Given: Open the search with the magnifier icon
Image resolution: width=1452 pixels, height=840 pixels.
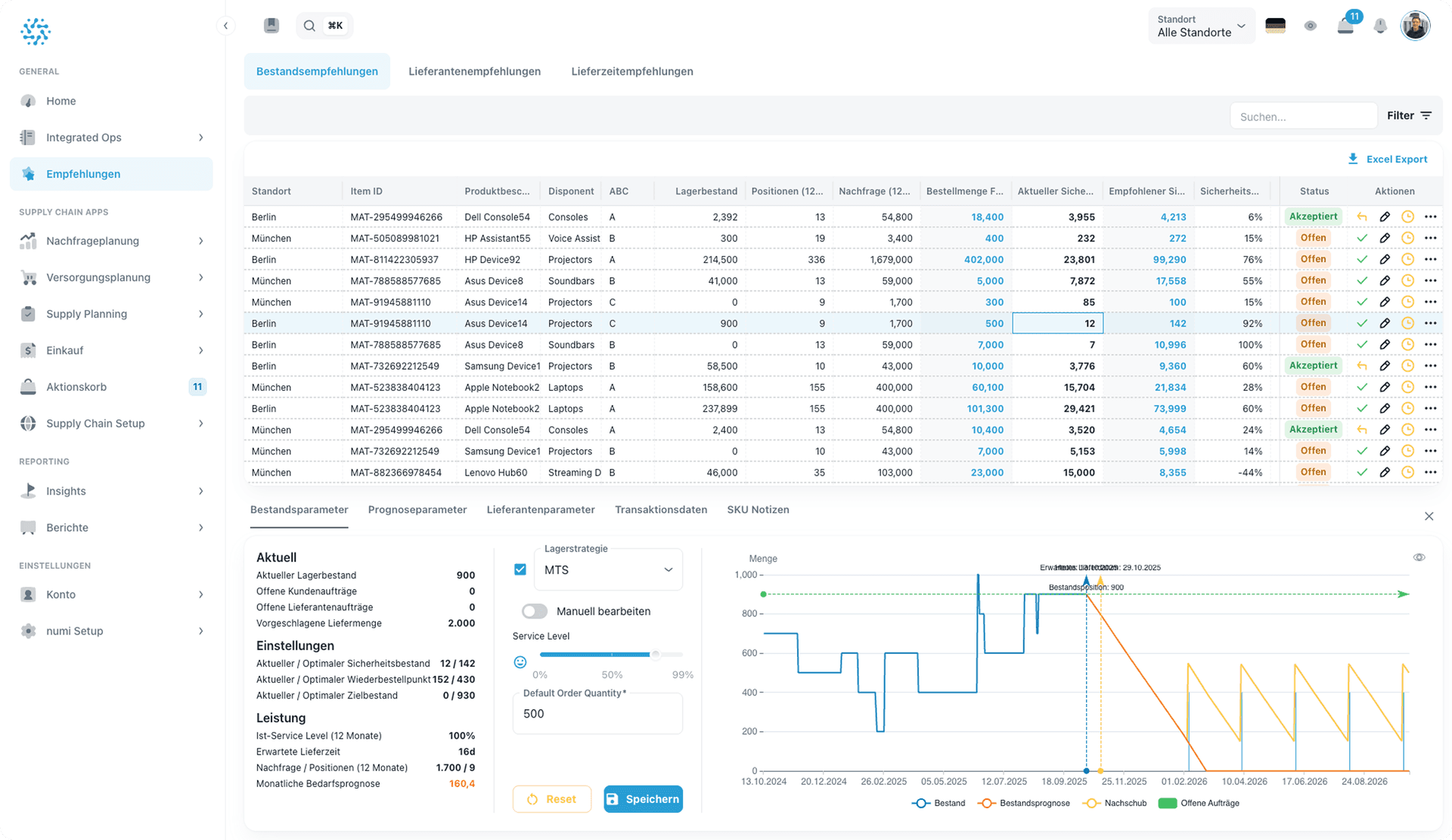Looking at the screenshot, I should tap(309, 25).
